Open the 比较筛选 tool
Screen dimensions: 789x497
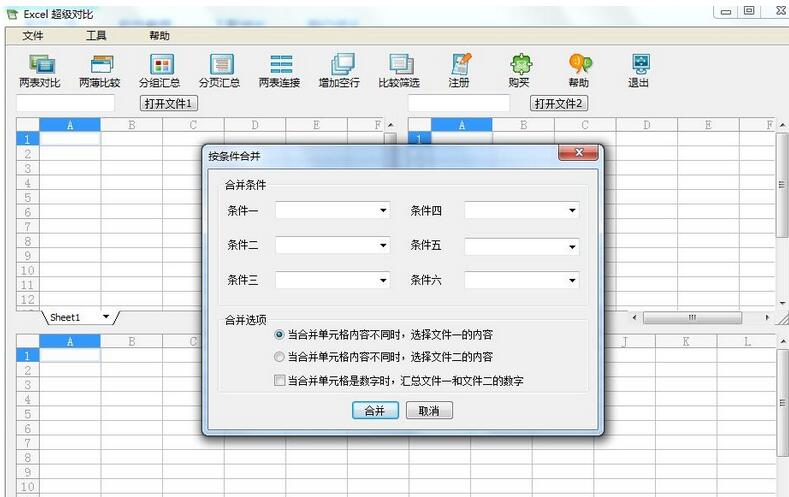(400, 71)
